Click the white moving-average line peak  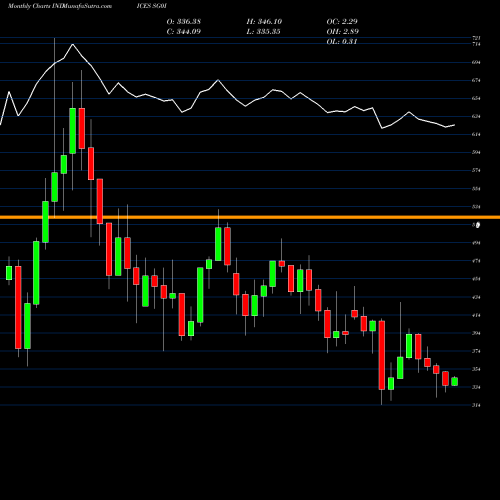tap(73, 44)
